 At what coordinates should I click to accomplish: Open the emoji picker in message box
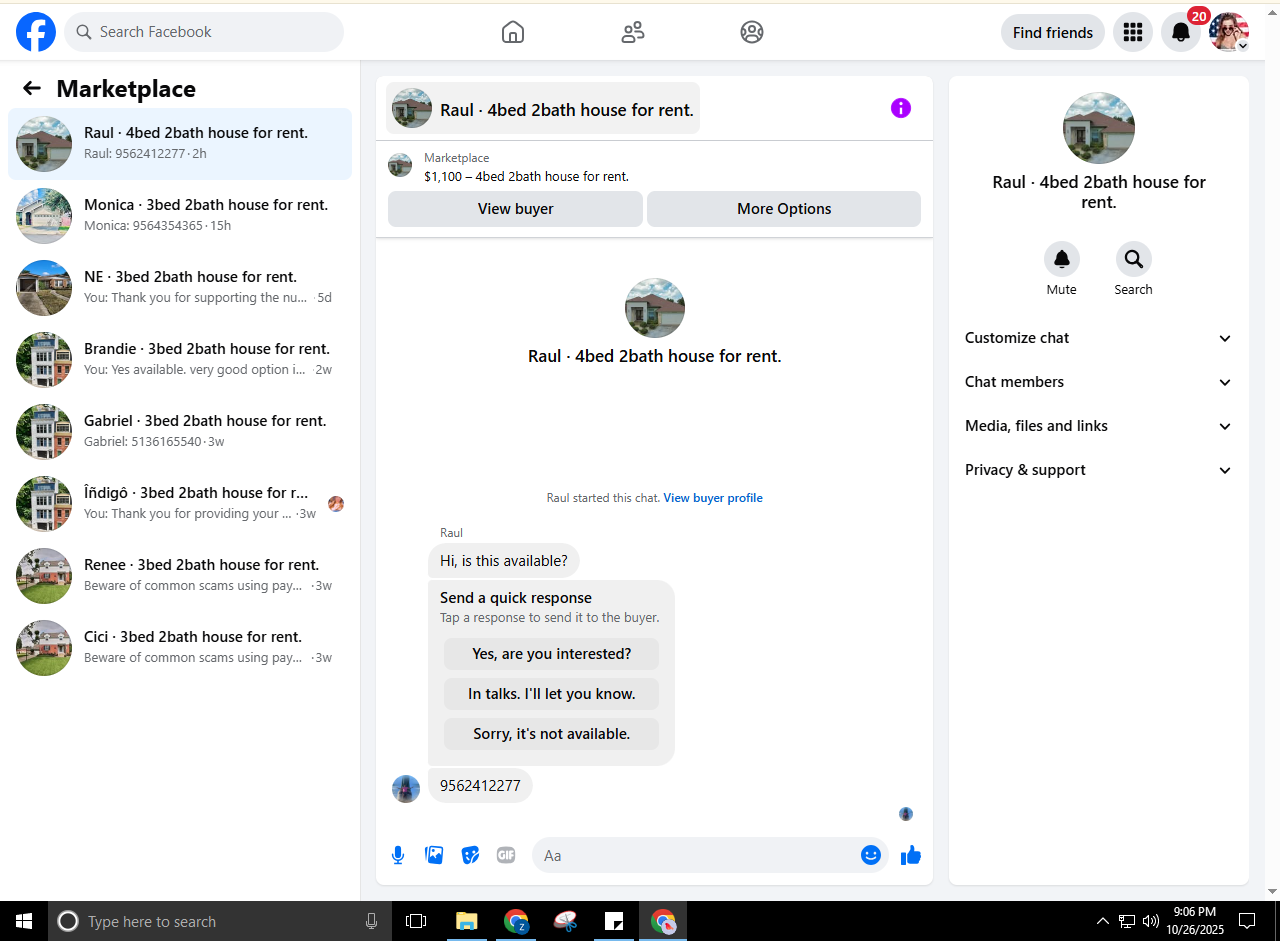(871, 855)
